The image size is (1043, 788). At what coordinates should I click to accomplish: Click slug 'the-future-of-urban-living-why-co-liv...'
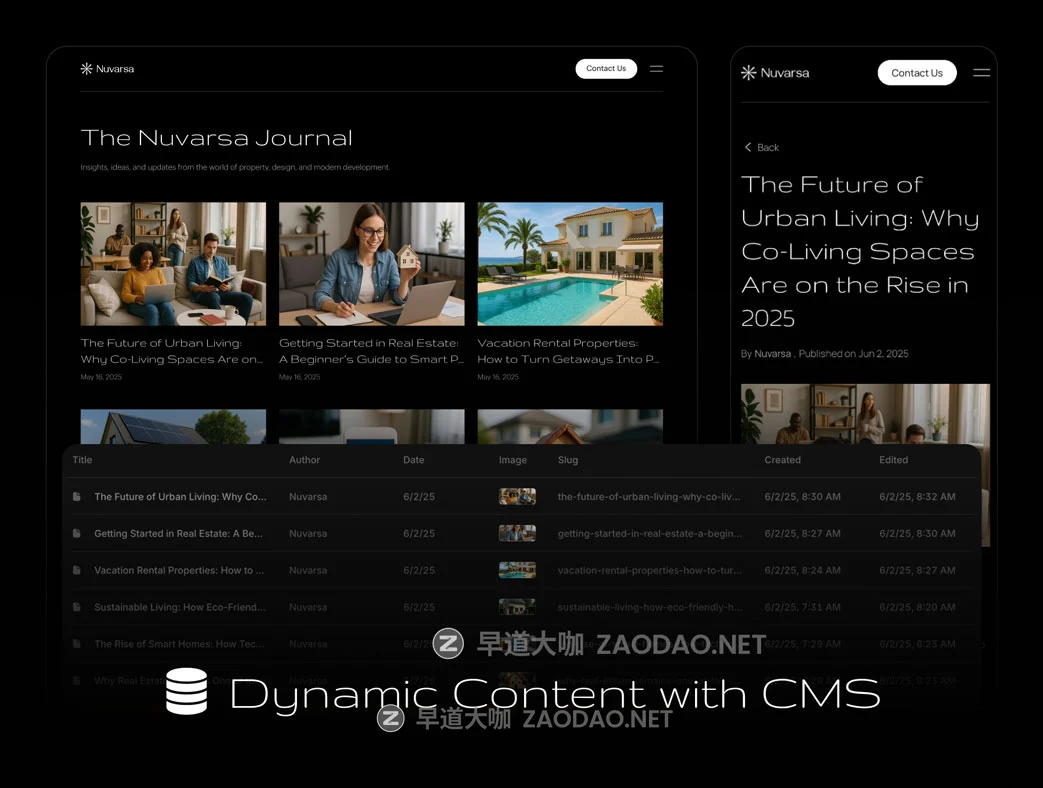pyautogui.click(x=649, y=496)
